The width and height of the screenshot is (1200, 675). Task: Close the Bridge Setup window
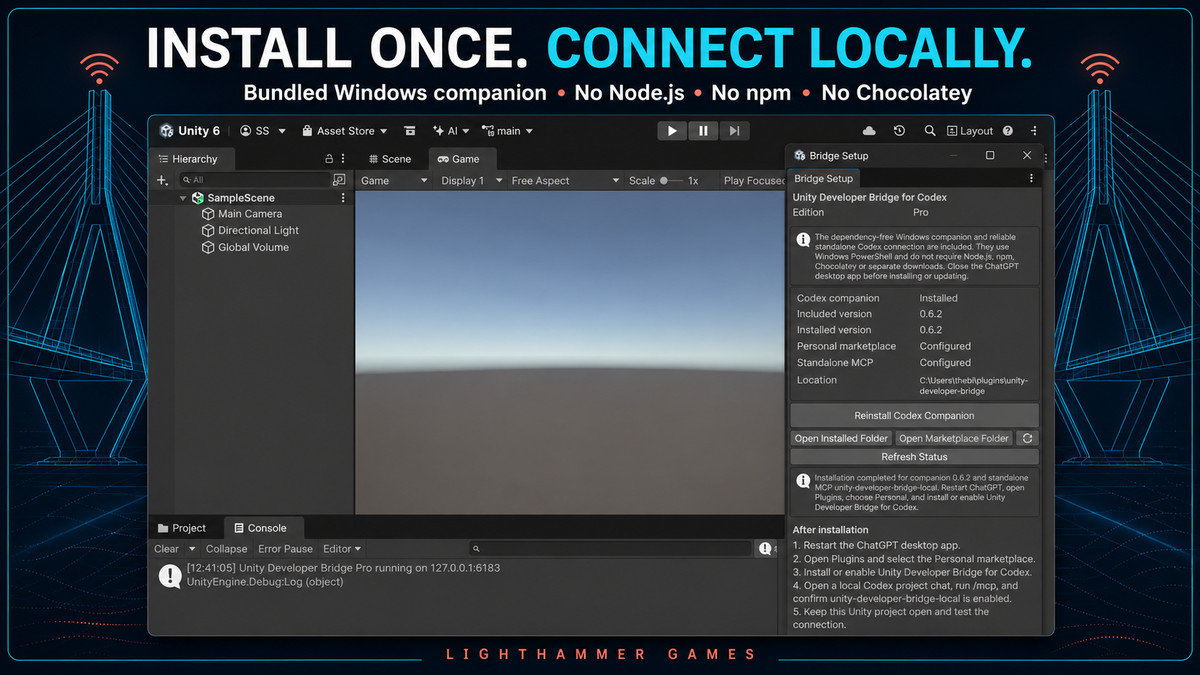(x=1027, y=155)
